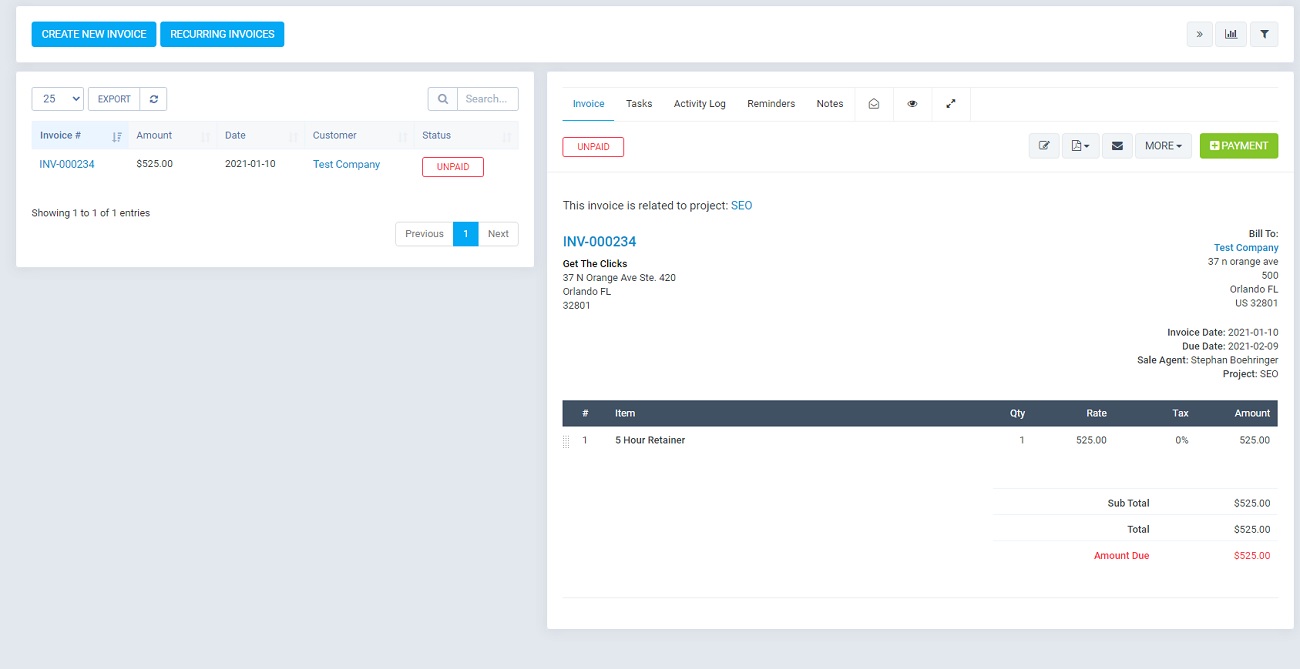Open the emails tracking open-envelope tab icon

[x=873, y=104]
